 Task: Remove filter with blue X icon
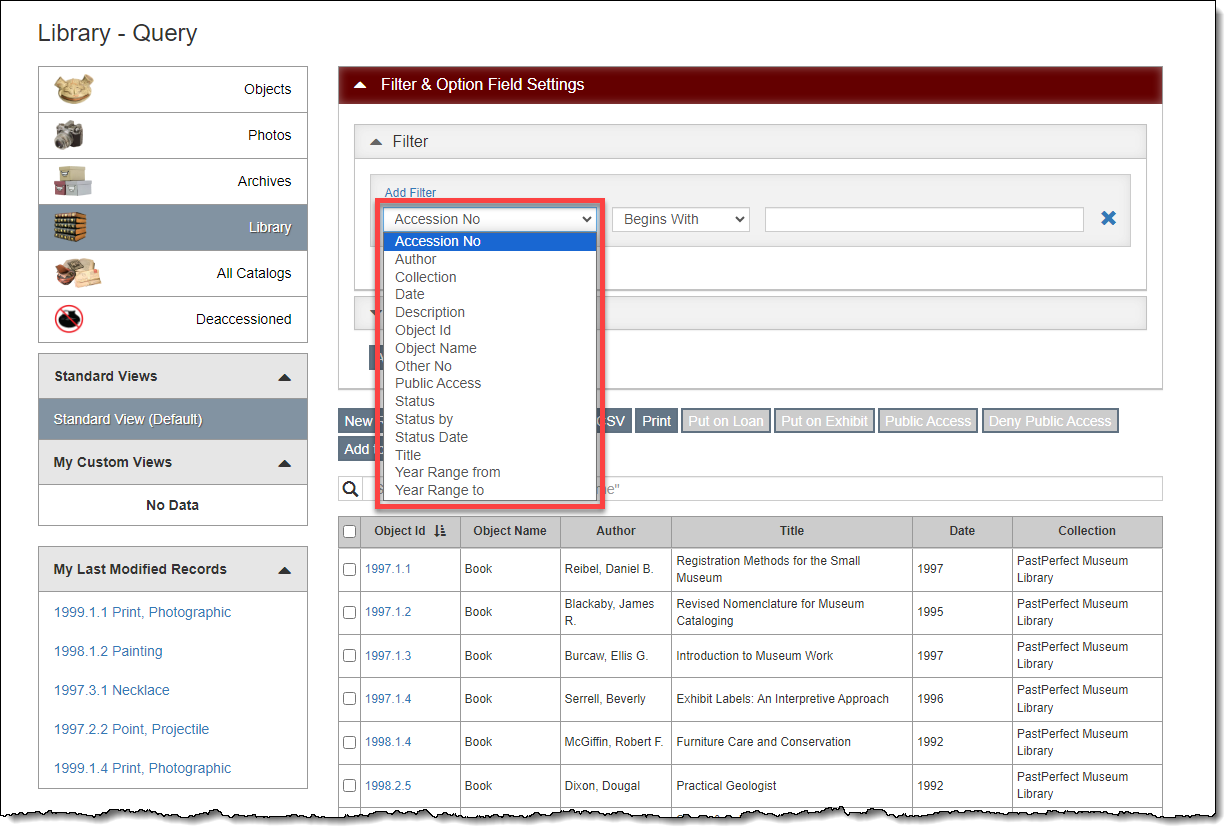[1108, 218]
